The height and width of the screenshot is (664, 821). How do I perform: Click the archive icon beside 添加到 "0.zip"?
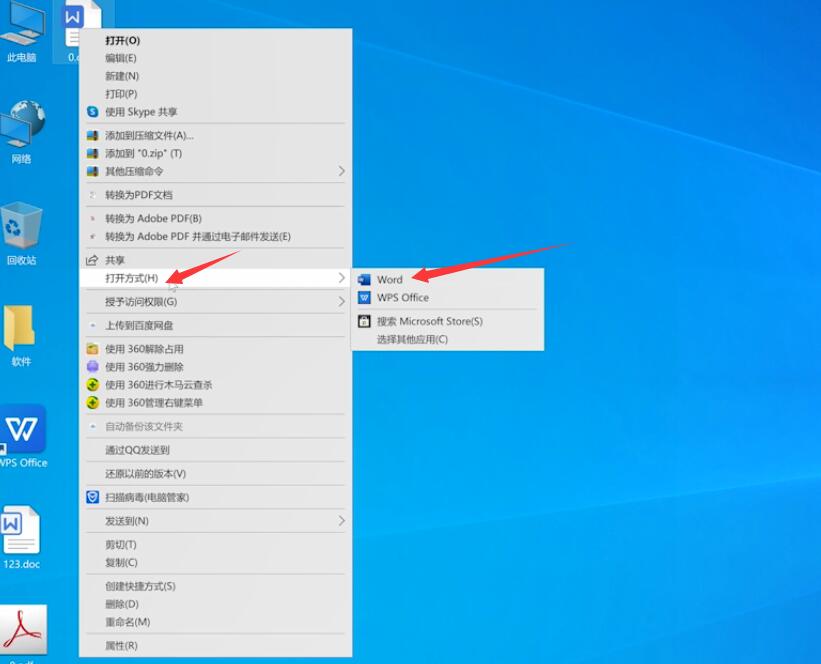[93, 153]
